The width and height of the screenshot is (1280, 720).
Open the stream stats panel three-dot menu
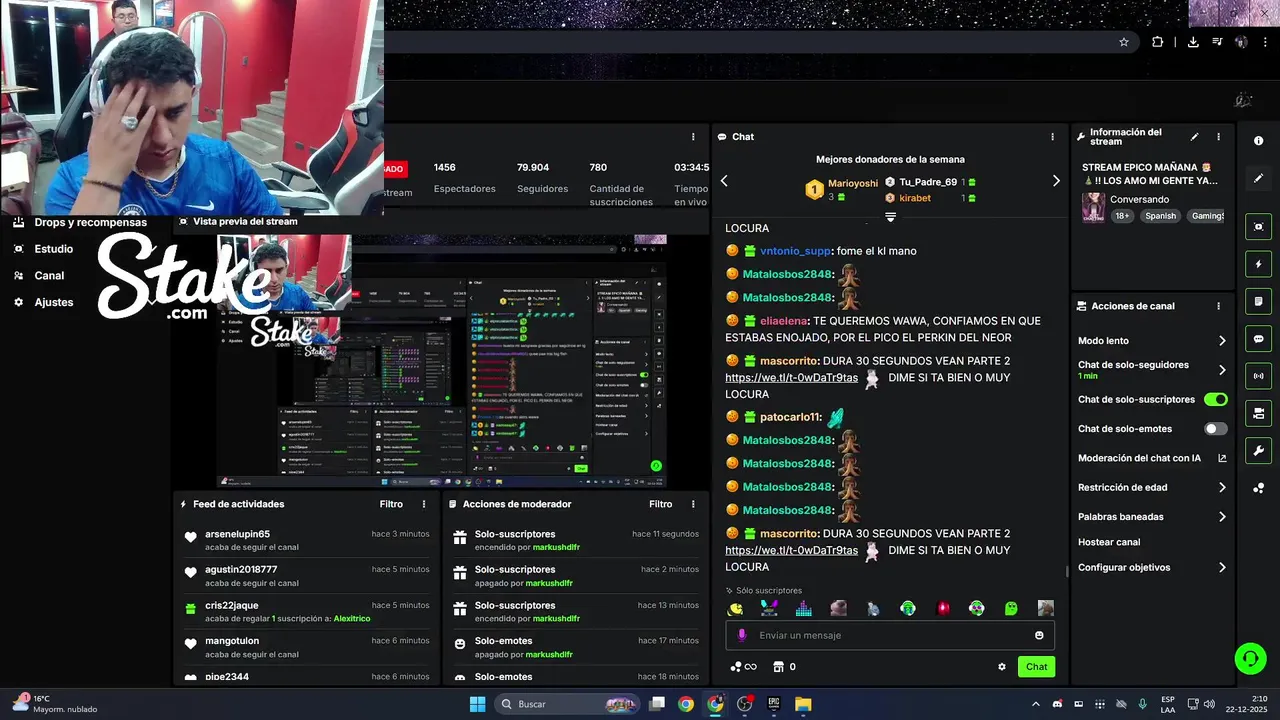click(693, 137)
